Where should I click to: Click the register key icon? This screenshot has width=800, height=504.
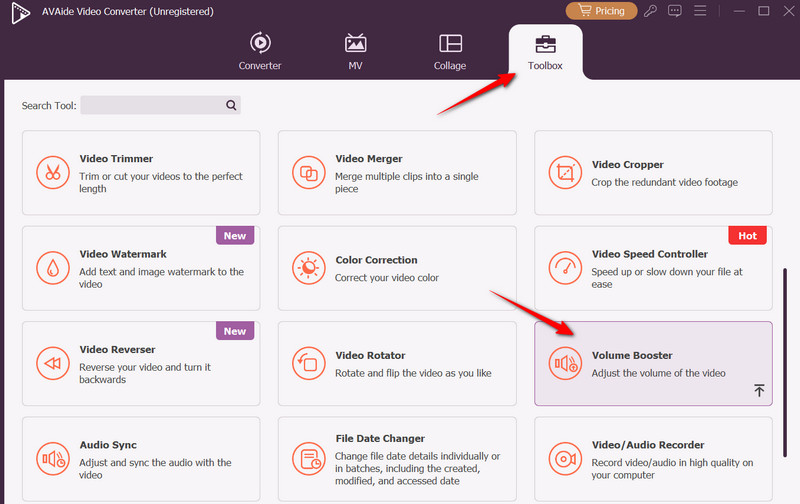point(651,11)
